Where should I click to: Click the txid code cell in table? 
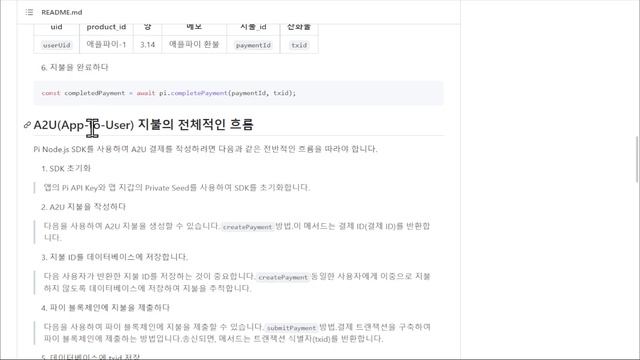click(x=299, y=45)
